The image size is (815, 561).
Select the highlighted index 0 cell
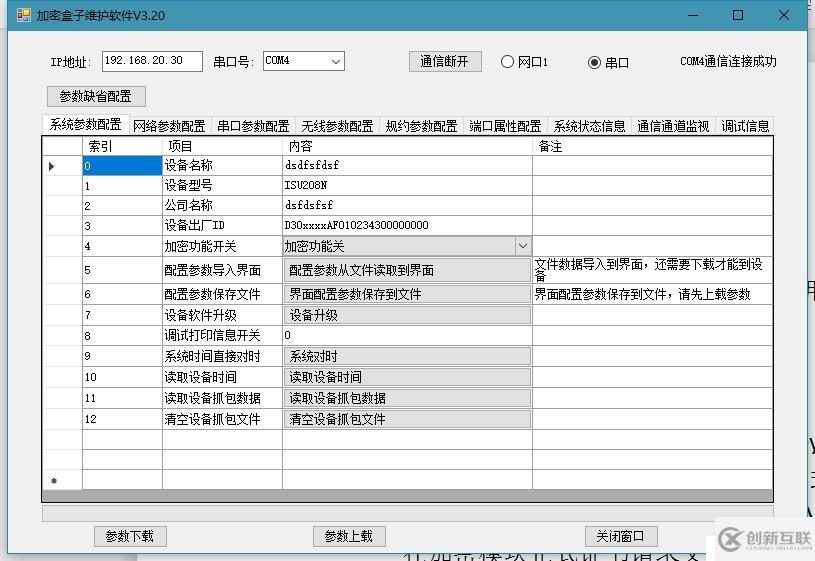point(122,166)
